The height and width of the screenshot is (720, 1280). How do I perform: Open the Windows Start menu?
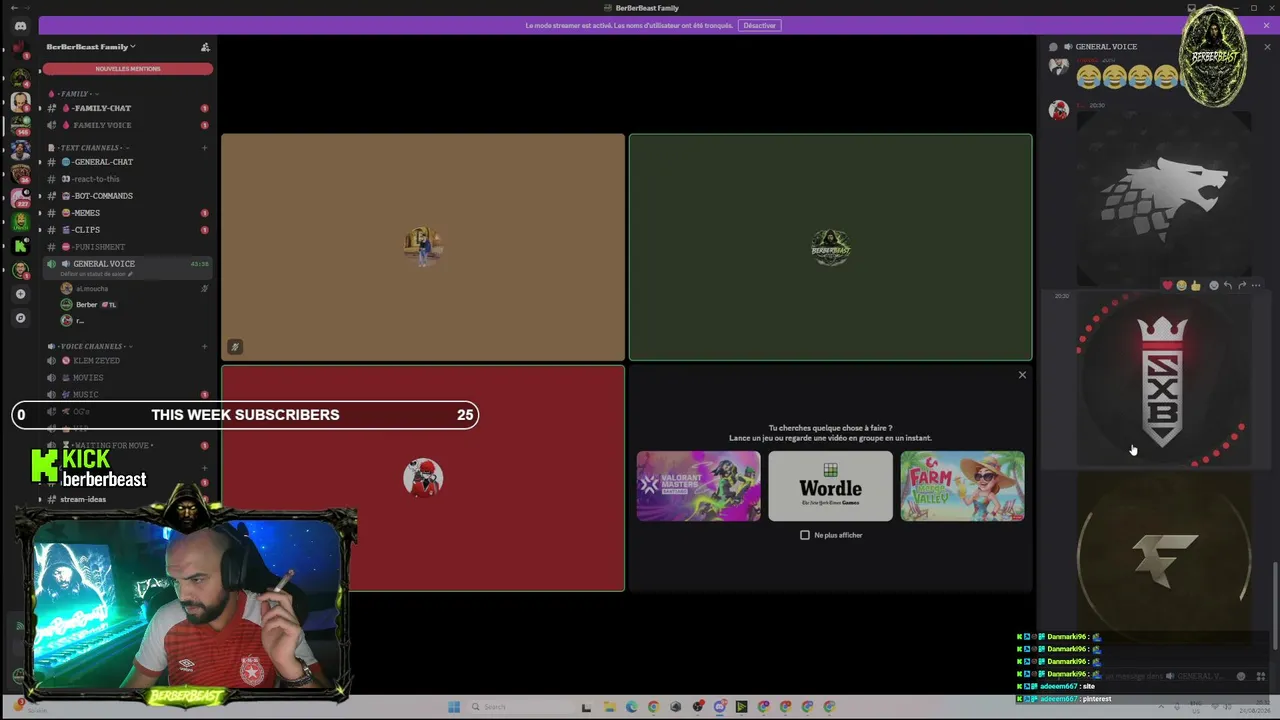454,707
